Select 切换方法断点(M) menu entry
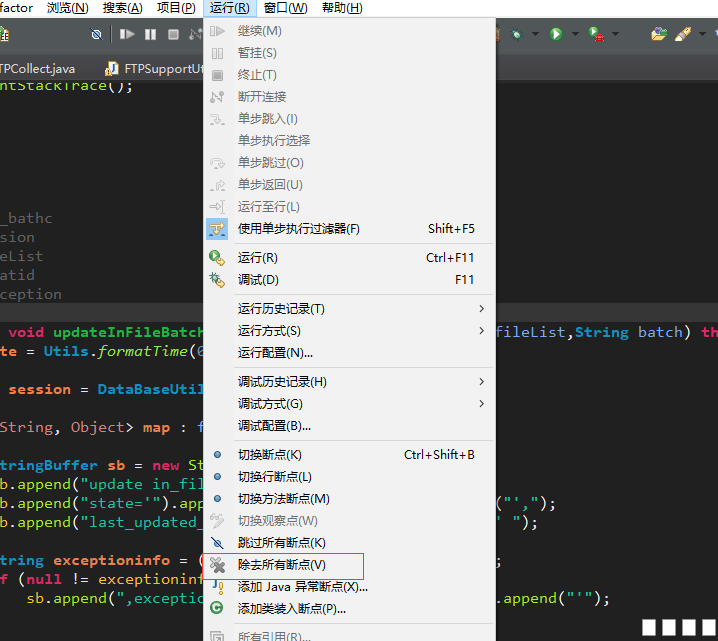This screenshot has width=718, height=641. [x=283, y=499]
